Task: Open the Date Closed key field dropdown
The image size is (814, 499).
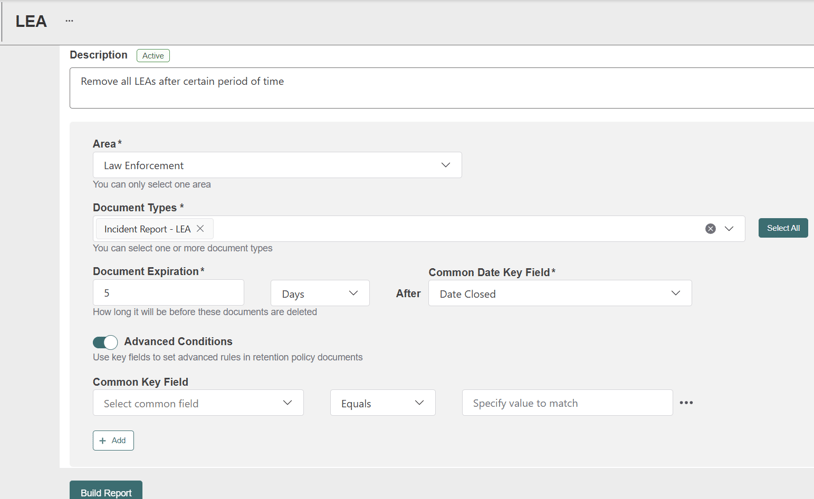Action: [x=560, y=293]
